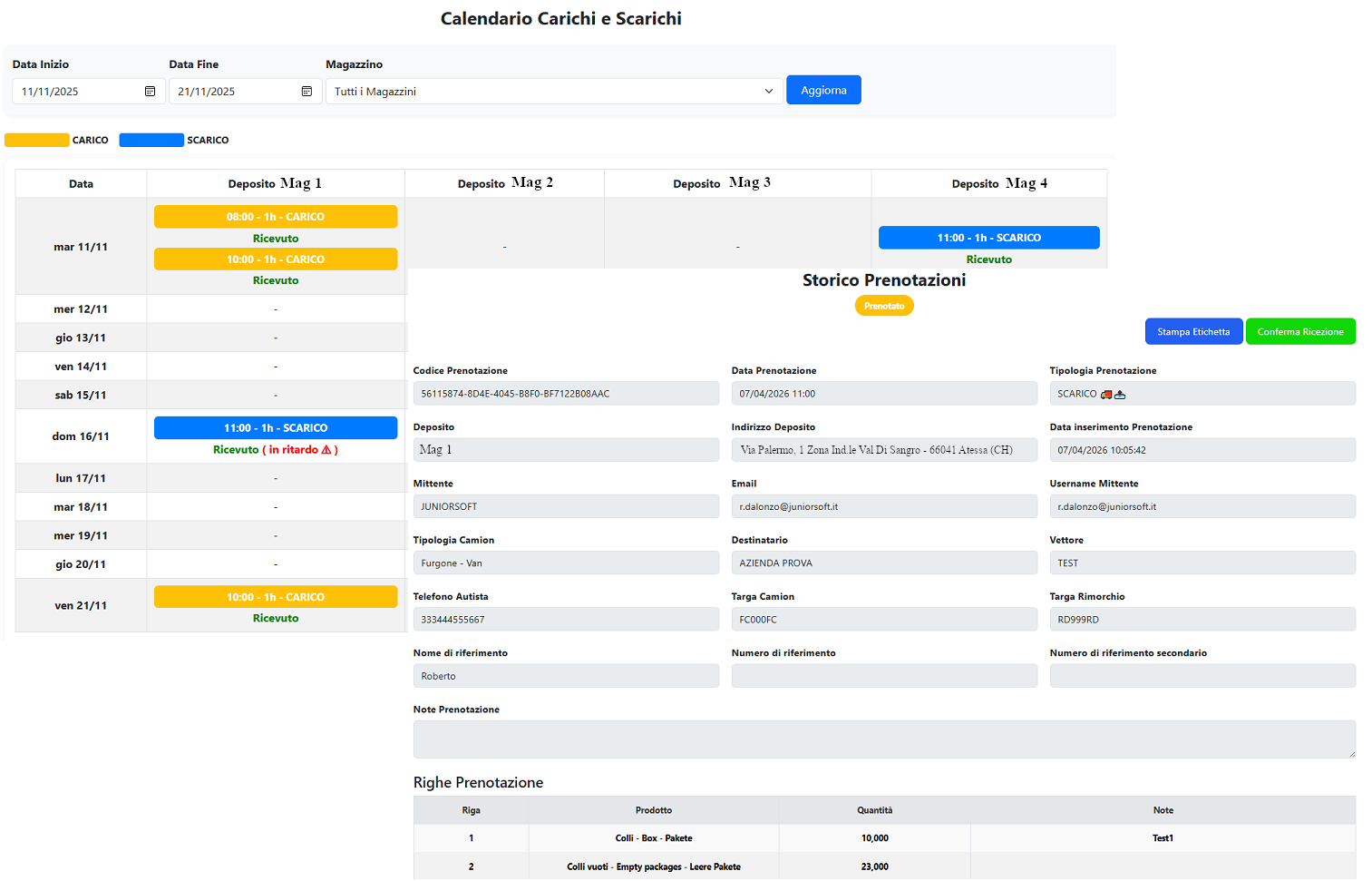Click the Data Inizio date field
1372x881 pixels.
[89, 92]
